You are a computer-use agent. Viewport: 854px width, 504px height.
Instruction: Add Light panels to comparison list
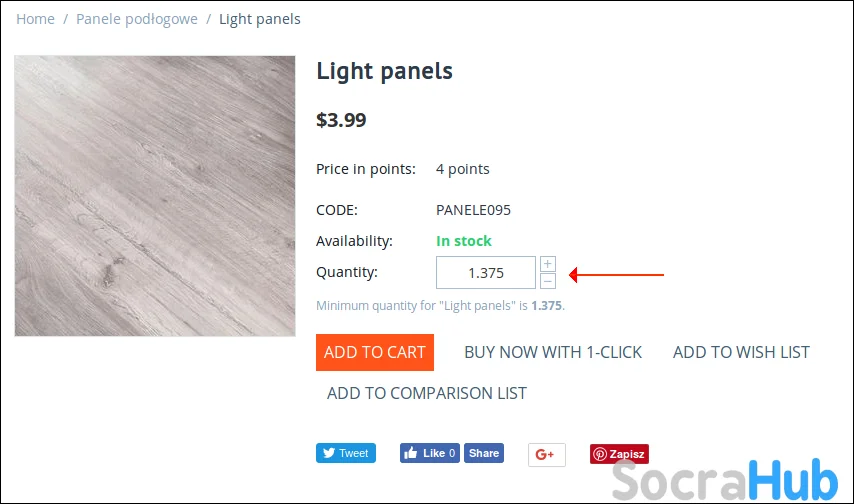coord(427,393)
